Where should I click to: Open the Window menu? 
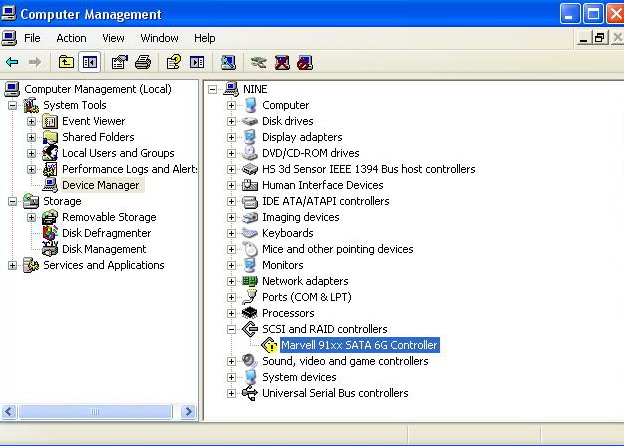(x=159, y=38)
